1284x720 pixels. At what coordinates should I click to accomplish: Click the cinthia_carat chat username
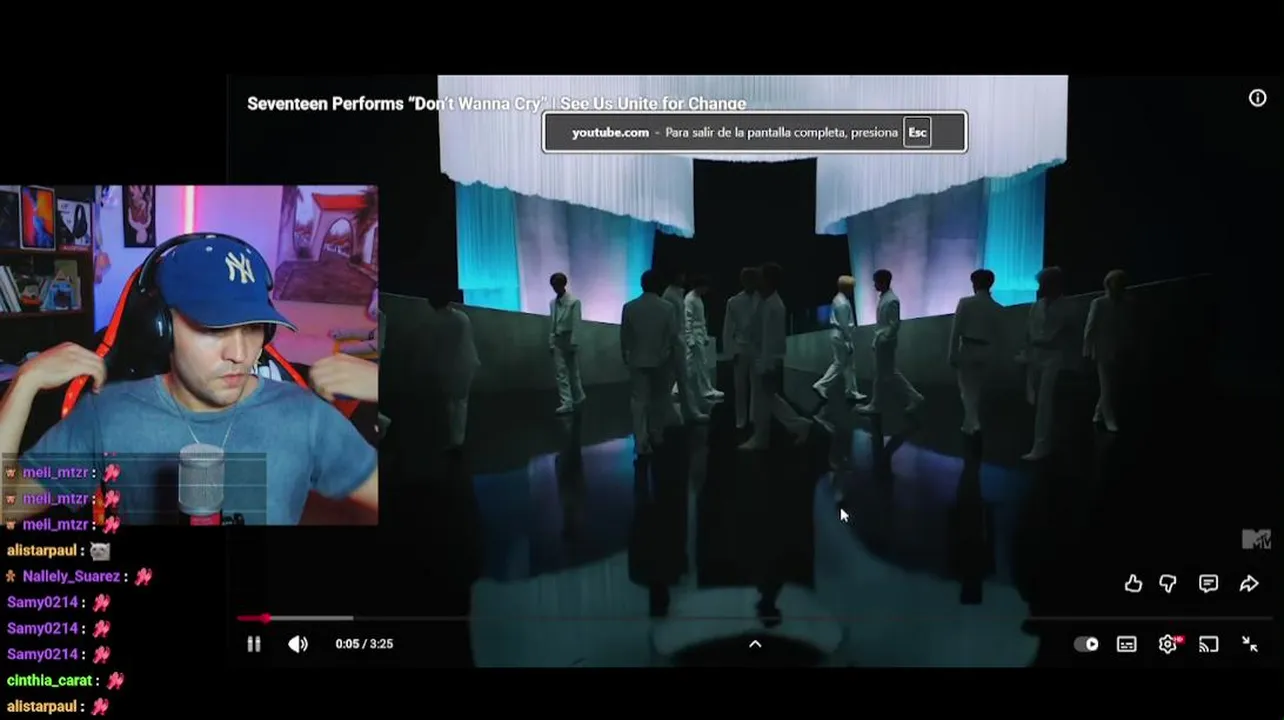click(x=49, y=680)
